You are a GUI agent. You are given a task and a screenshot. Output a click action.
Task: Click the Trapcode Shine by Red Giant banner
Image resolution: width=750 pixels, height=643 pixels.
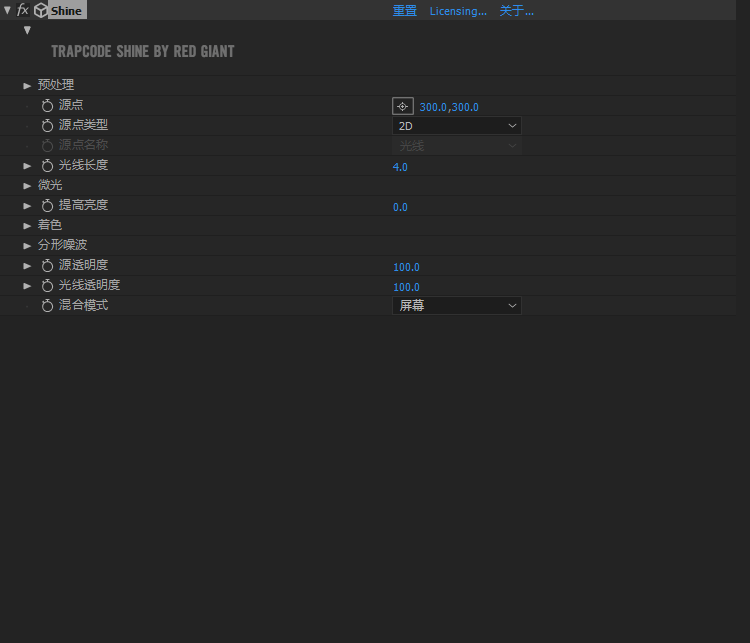(143, 51)
